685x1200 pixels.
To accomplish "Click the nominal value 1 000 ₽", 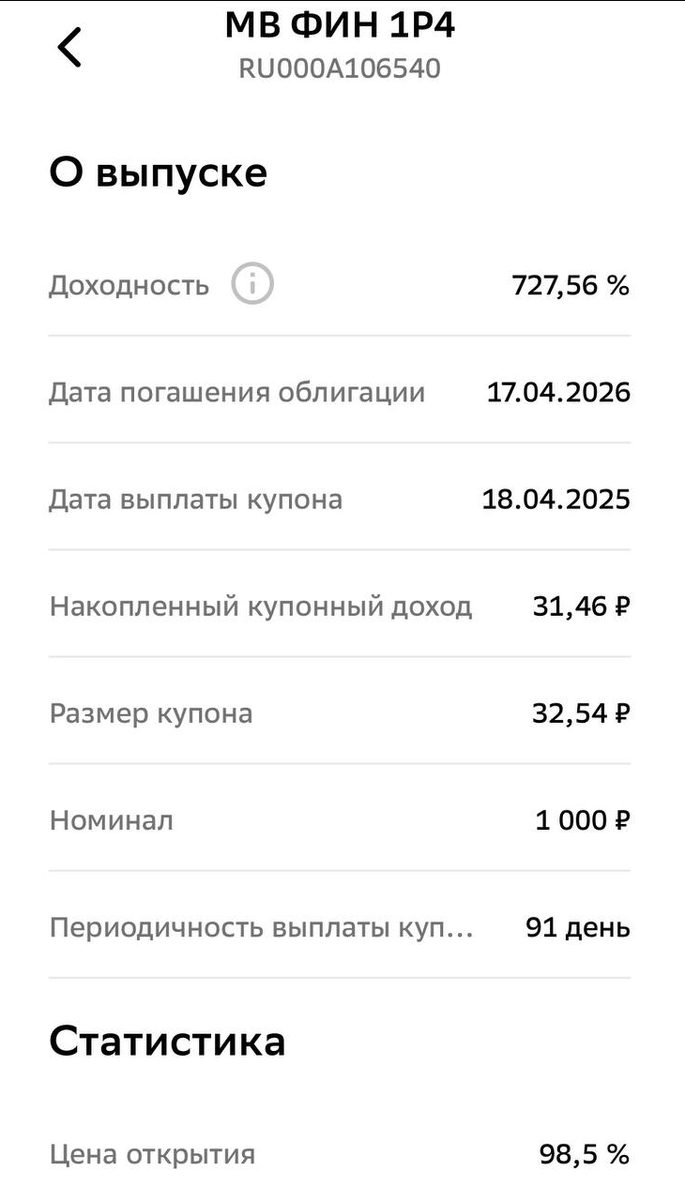I will (x=580, y=820).
